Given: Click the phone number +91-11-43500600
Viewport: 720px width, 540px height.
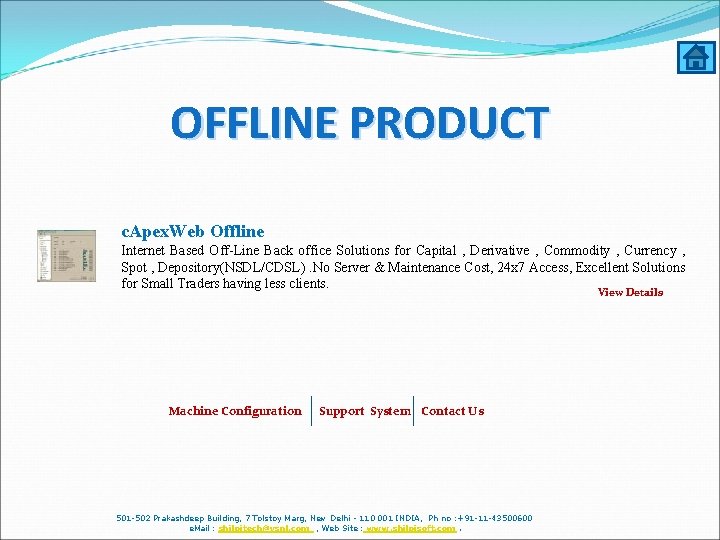Looking at the screenshot, I should [495, 518].
